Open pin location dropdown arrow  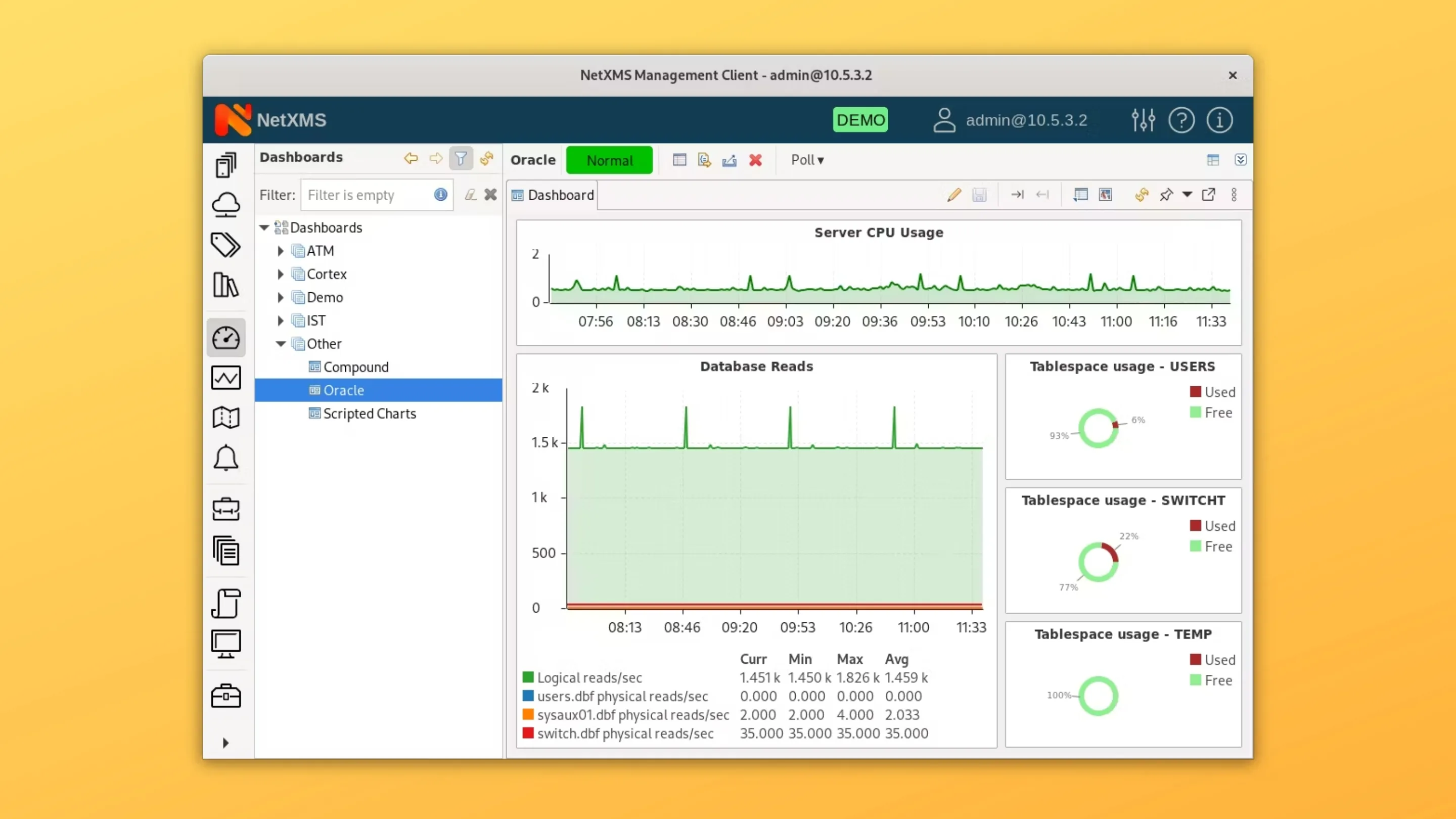(1187, 195)
